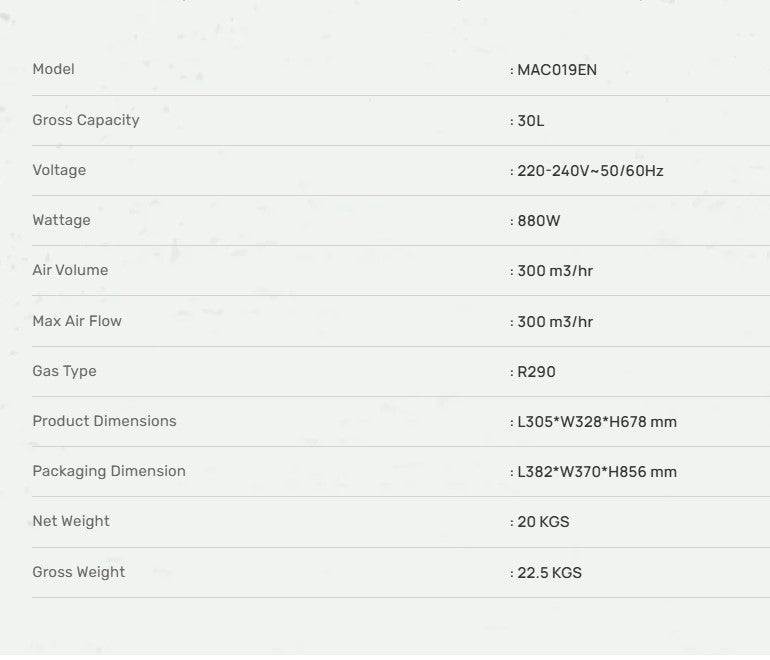
Task: Click the Air Volume label
Action: point(70,270)
